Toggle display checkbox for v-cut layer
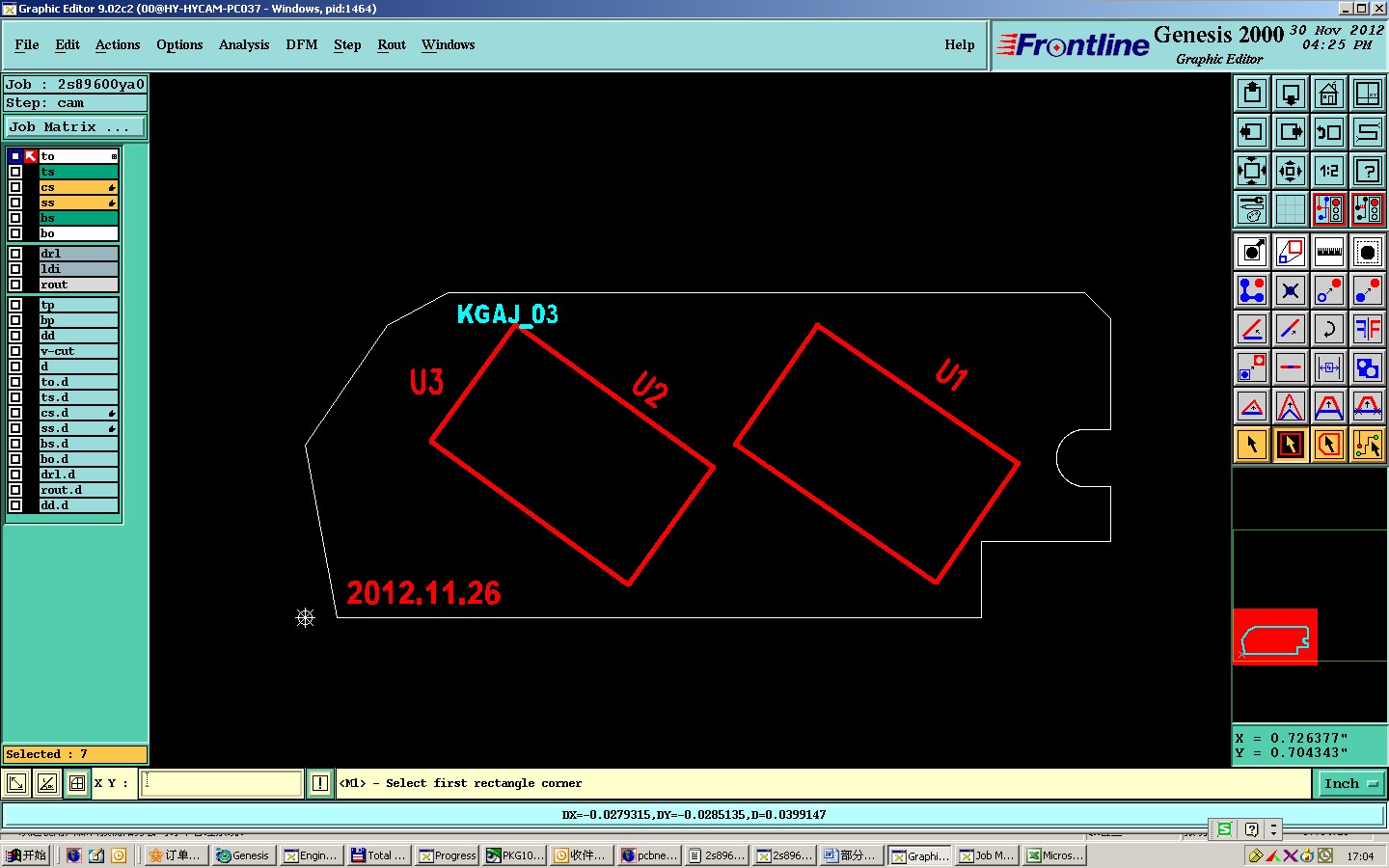The image size is (1389, 868). point(15,351)
